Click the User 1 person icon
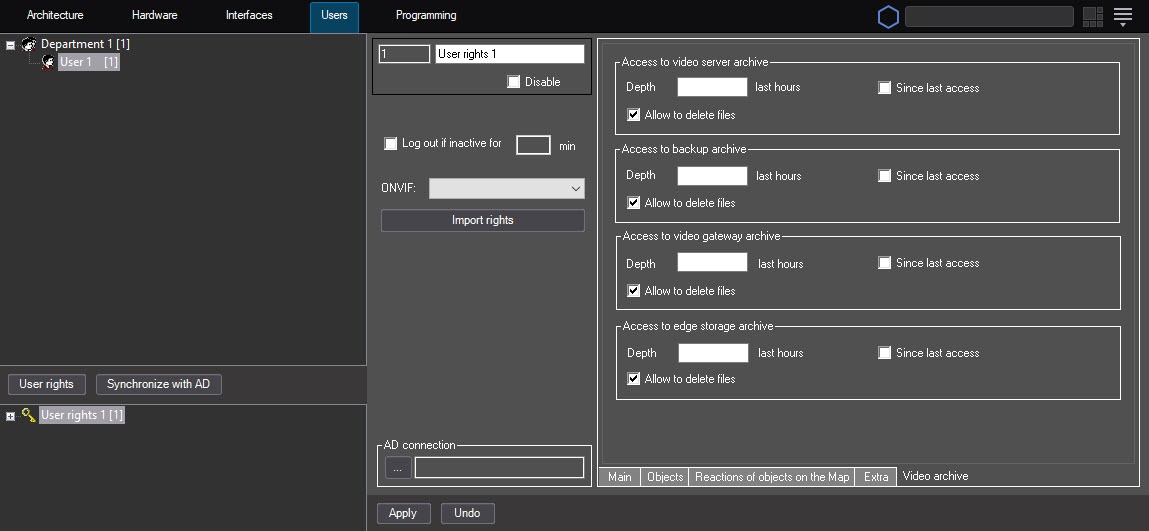The width and height of the screenshot is (1149, 531). click(48, 62)
